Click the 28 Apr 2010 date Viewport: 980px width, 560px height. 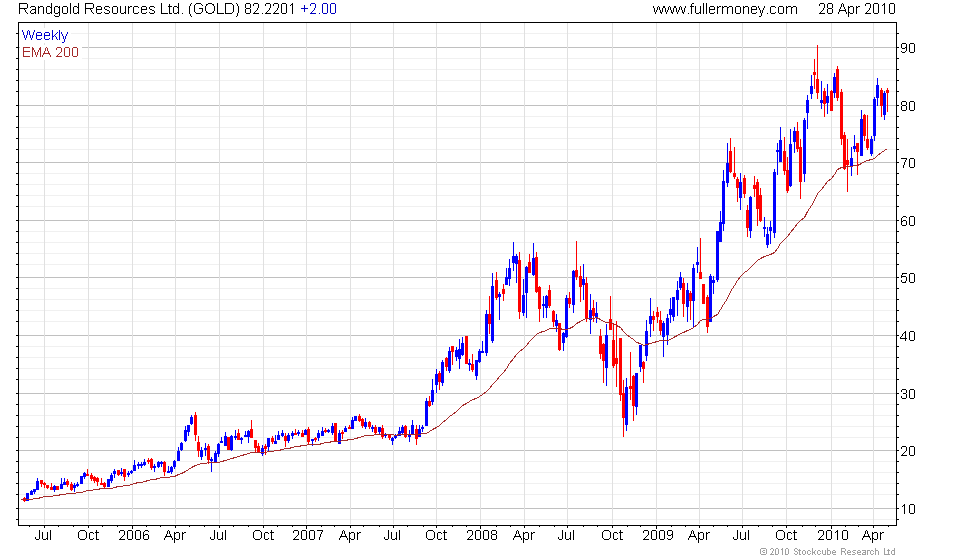click(x=857, y=9)
